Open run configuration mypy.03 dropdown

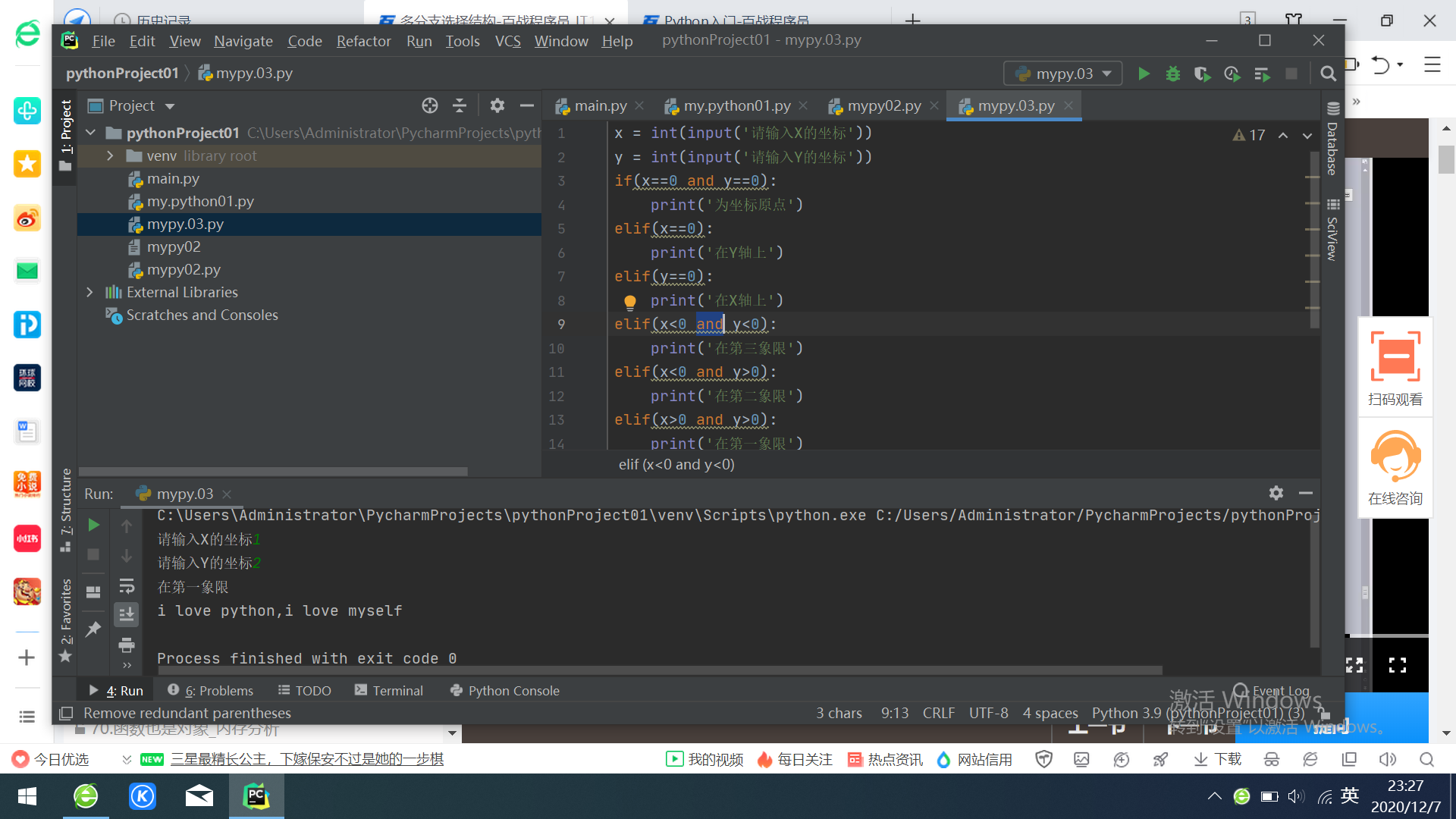[1063, 74]
